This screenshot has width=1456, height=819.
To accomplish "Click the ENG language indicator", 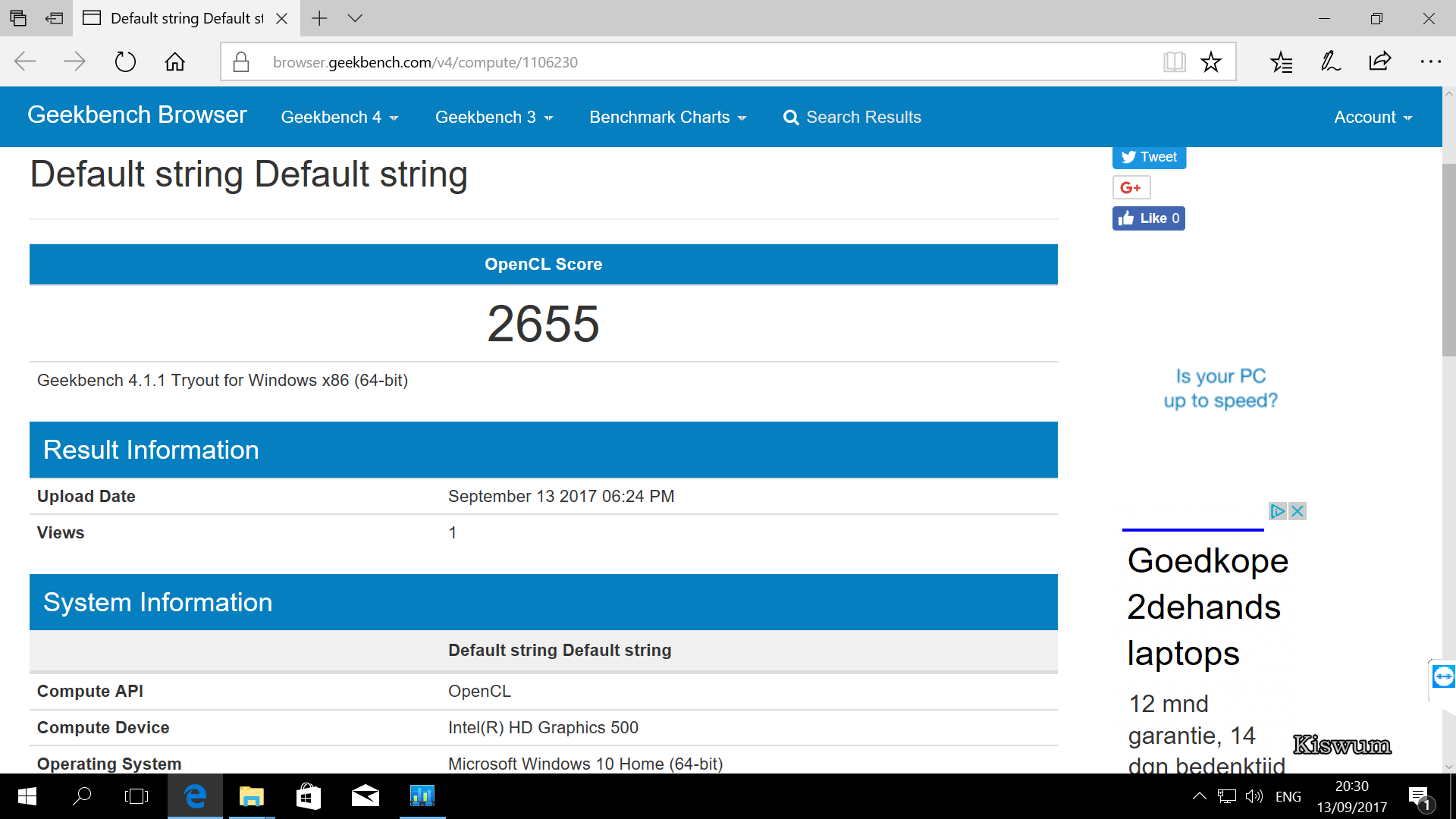I will click(1288, 797).
